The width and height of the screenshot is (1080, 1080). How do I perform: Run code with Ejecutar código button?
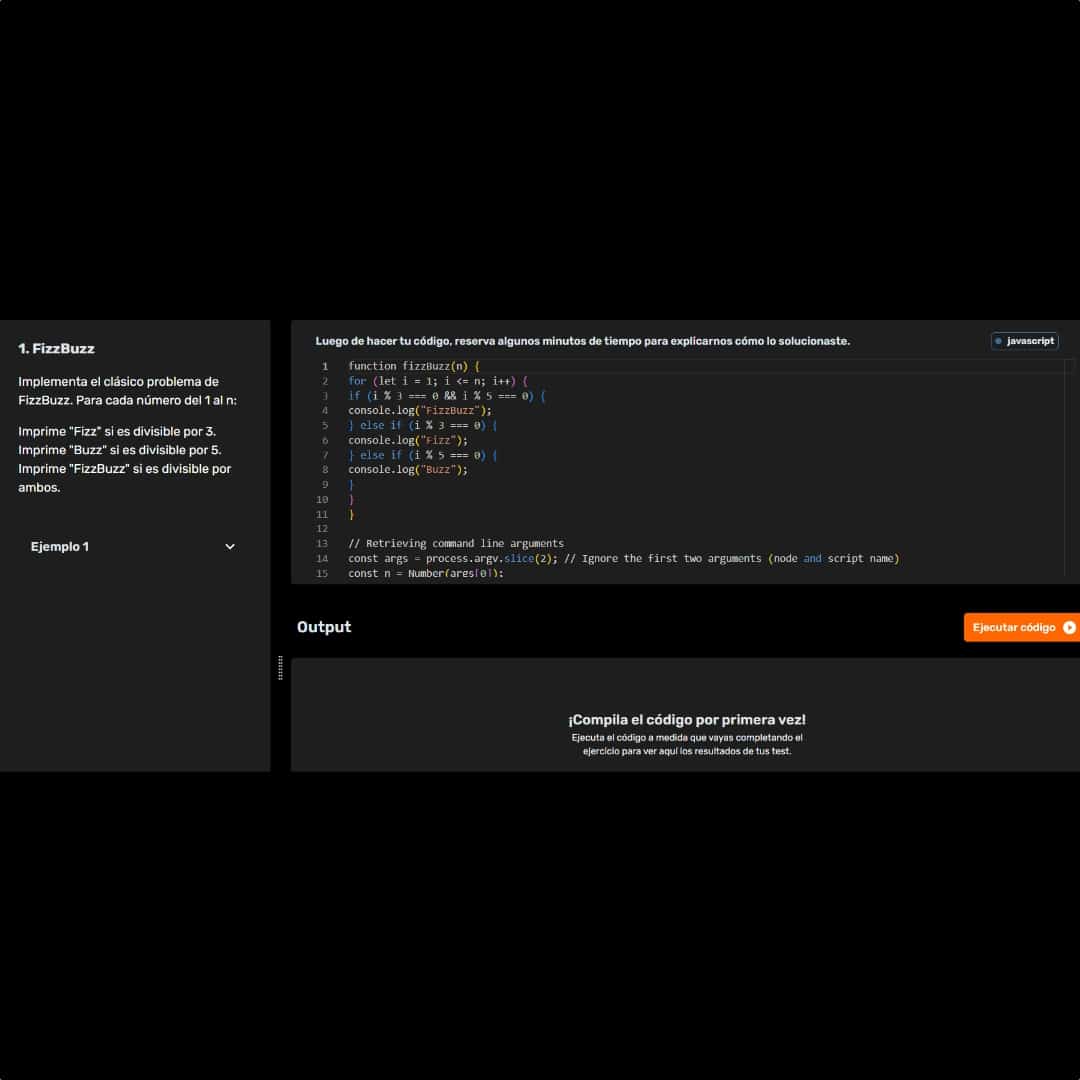click(x=1014, y=627)
